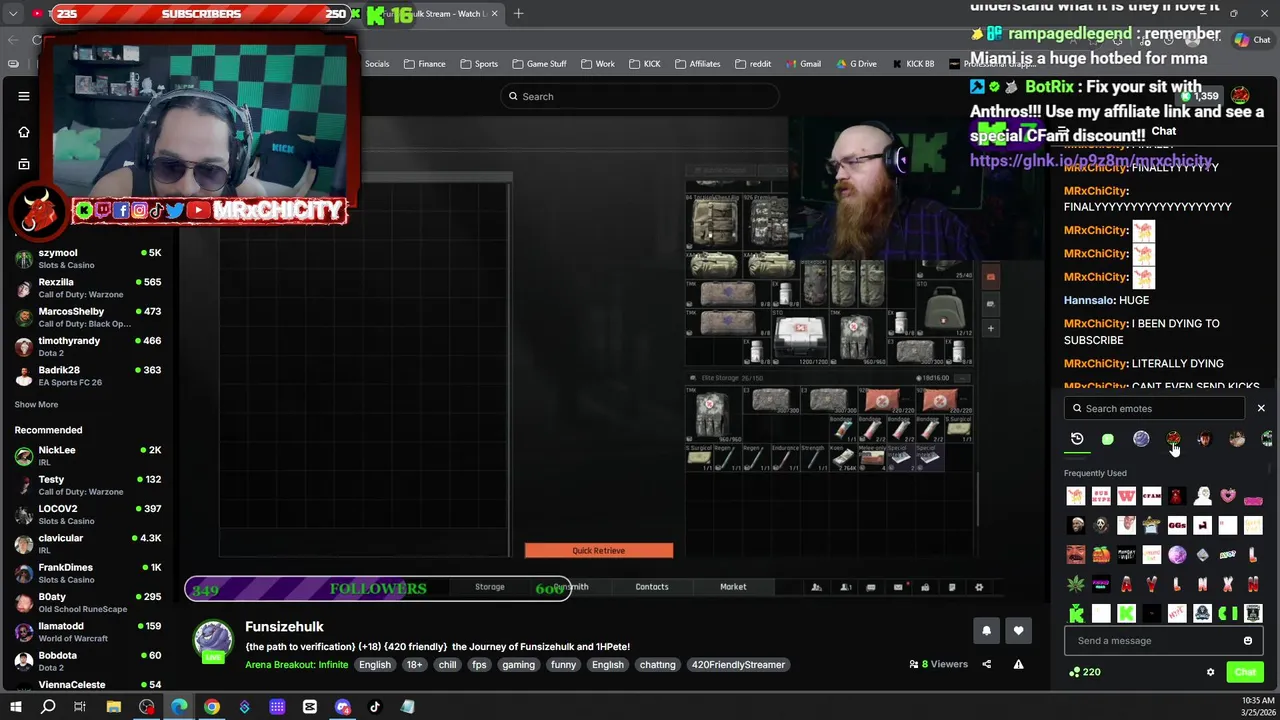The width and height of the screenshot is (1280, 720).
Task: Open FrankDimes recommended channel
Action: [88, 573]
